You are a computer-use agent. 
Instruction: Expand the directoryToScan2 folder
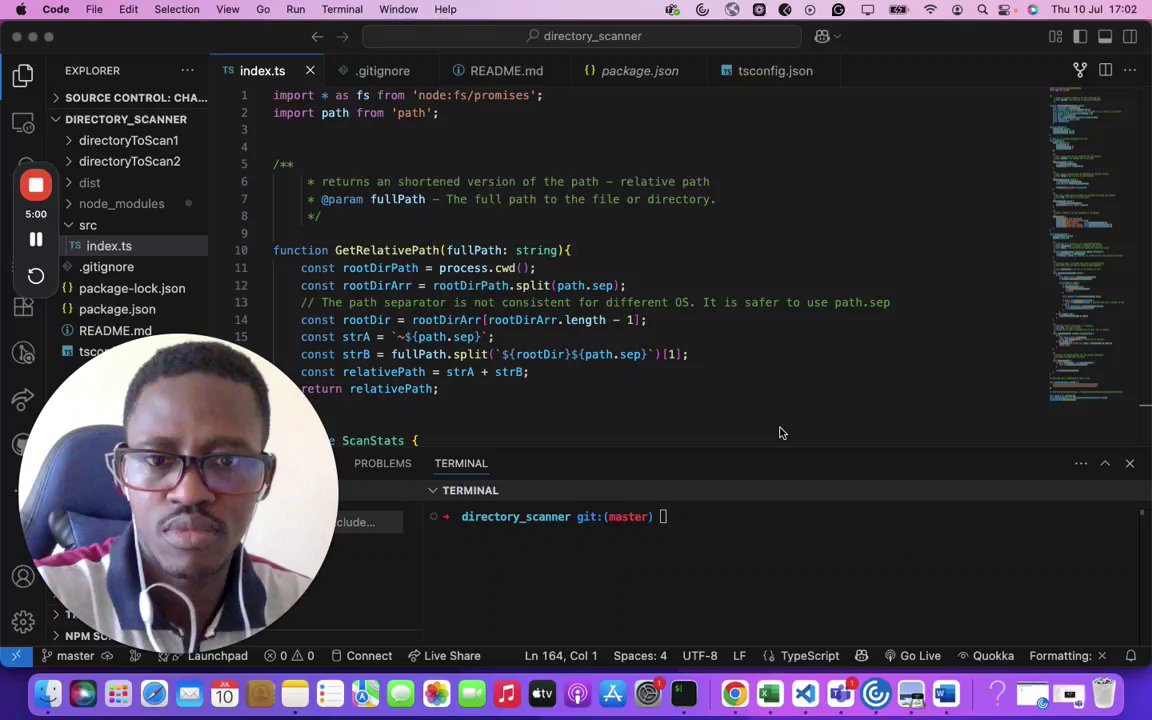129,161
